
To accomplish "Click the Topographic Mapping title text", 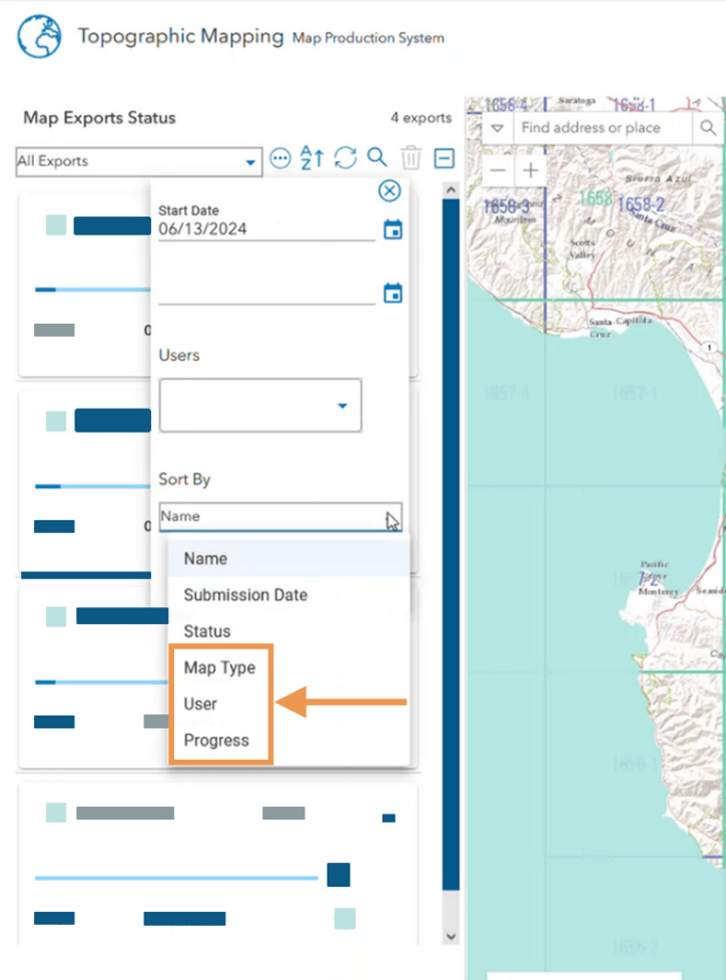I will [181, 36].
